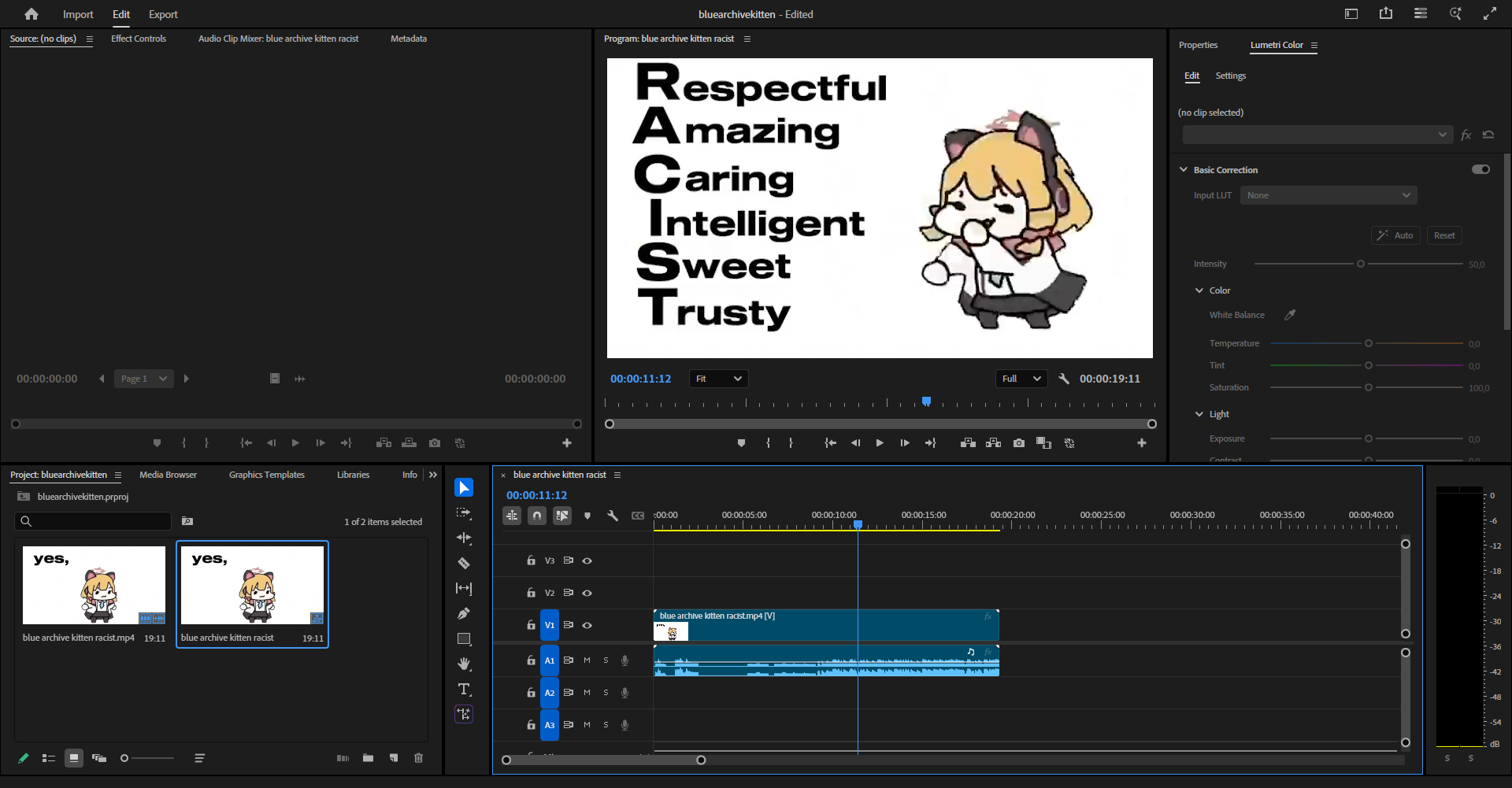Collapse the Color section
Screen dimensions: 1512x788
pyautogui.click(x=1199, y=290)
